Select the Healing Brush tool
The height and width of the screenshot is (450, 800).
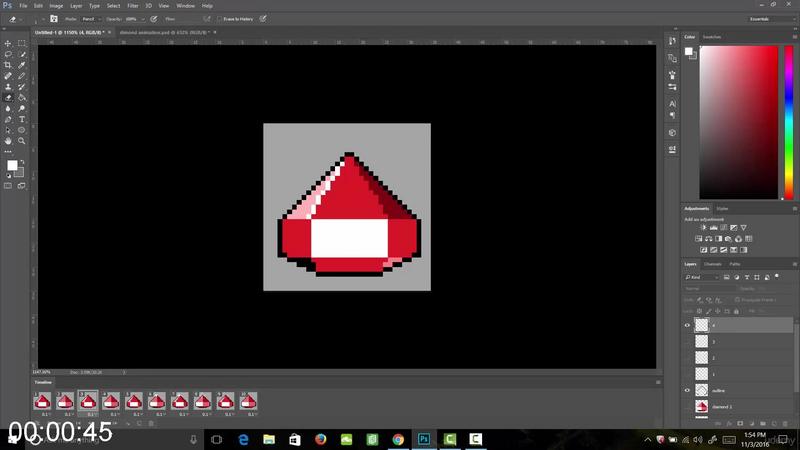[8, 76]
